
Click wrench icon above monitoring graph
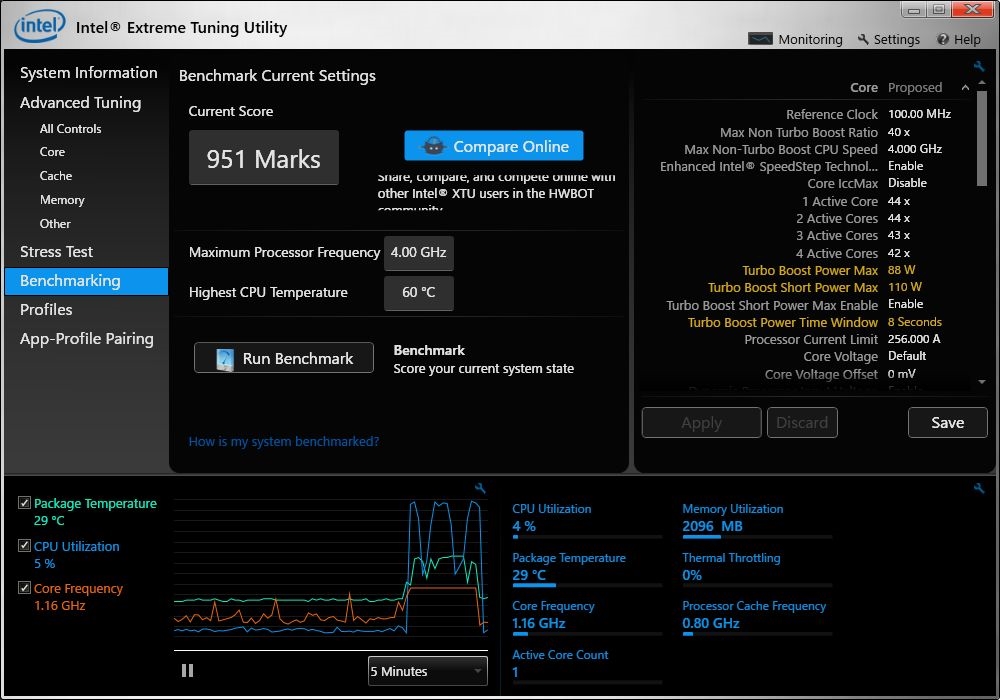480,488
